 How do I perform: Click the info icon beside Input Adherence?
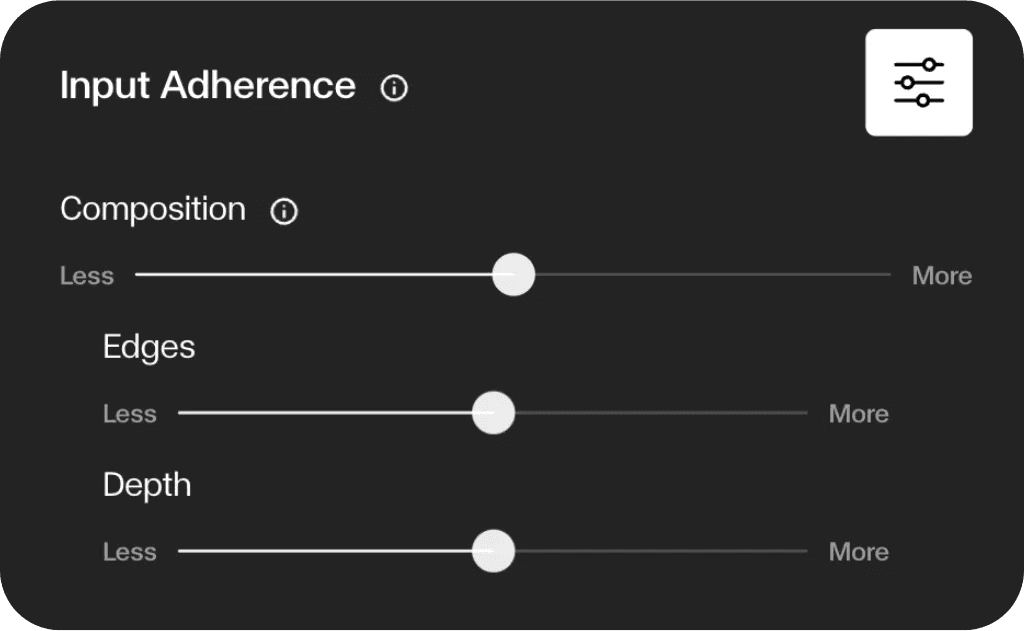click(394, 88)
